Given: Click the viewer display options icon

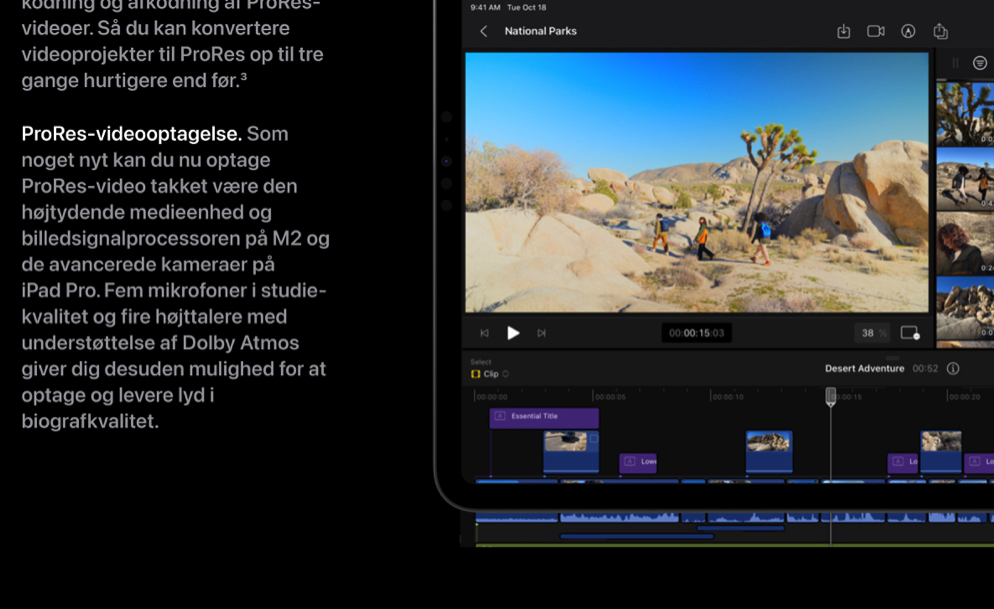Looking at the screenshot, I should pyautogui.click(x=909, y=333).
